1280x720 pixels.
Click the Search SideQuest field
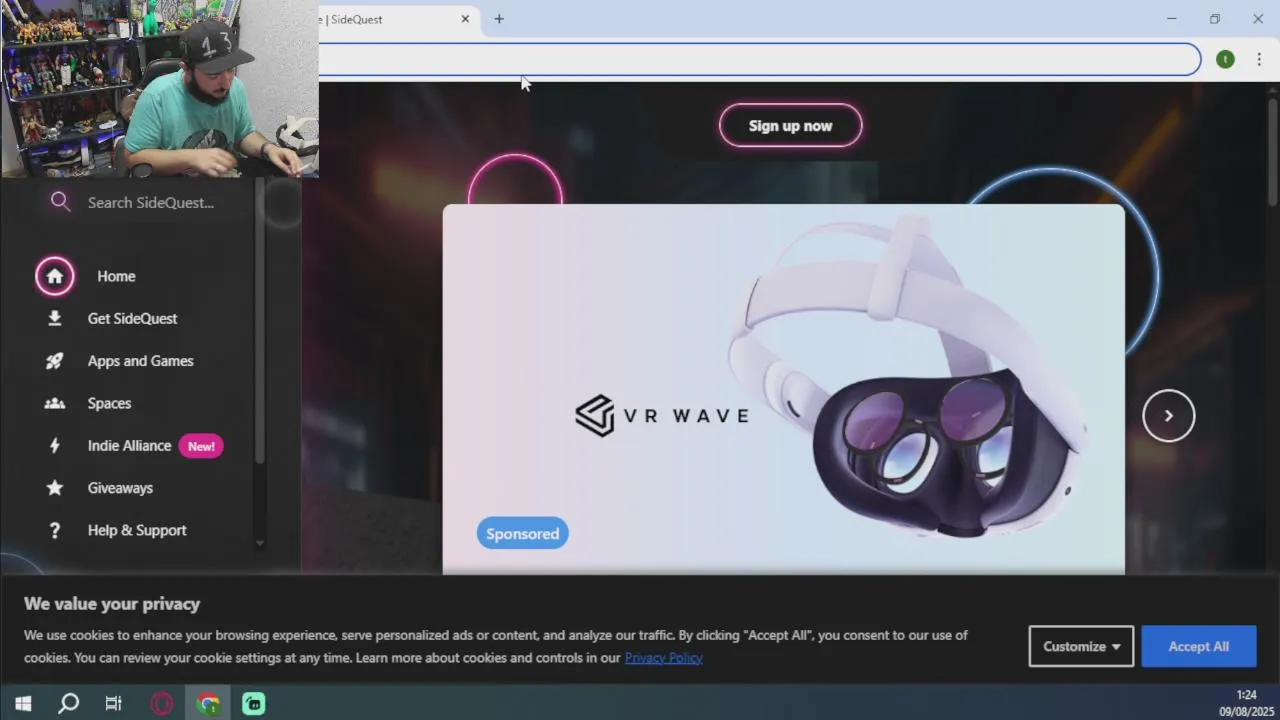pyautogui.click(x=151, y=202)
